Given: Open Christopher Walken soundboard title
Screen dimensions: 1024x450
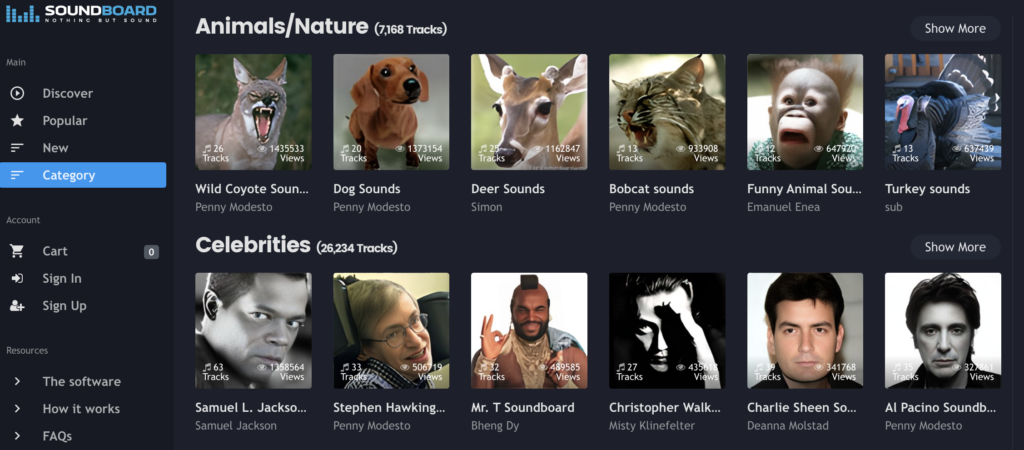Looking at the screenshot, I should click(665, 408).
